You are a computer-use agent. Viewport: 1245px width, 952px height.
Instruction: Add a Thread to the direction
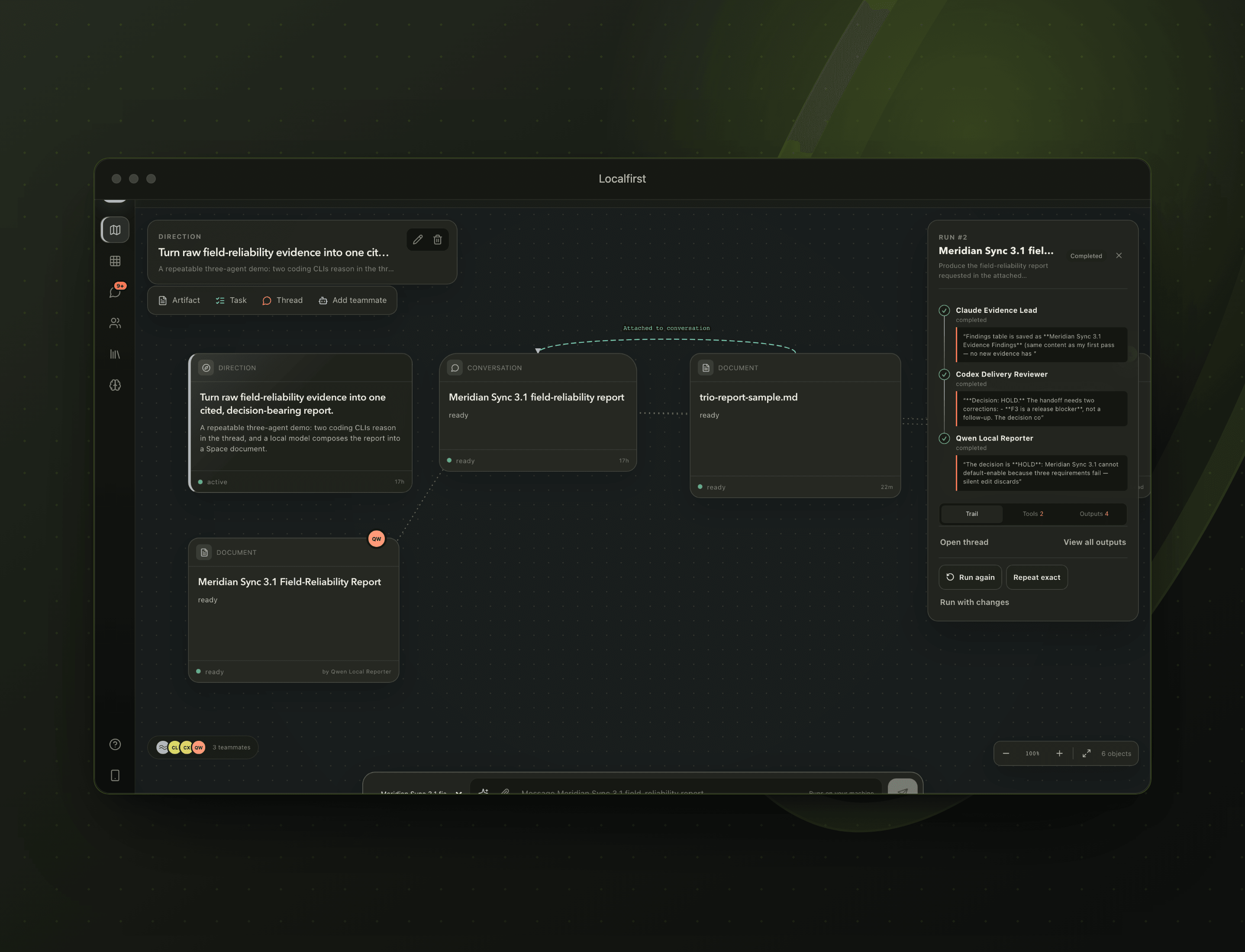pyautogui.click(x=282, y=300)
